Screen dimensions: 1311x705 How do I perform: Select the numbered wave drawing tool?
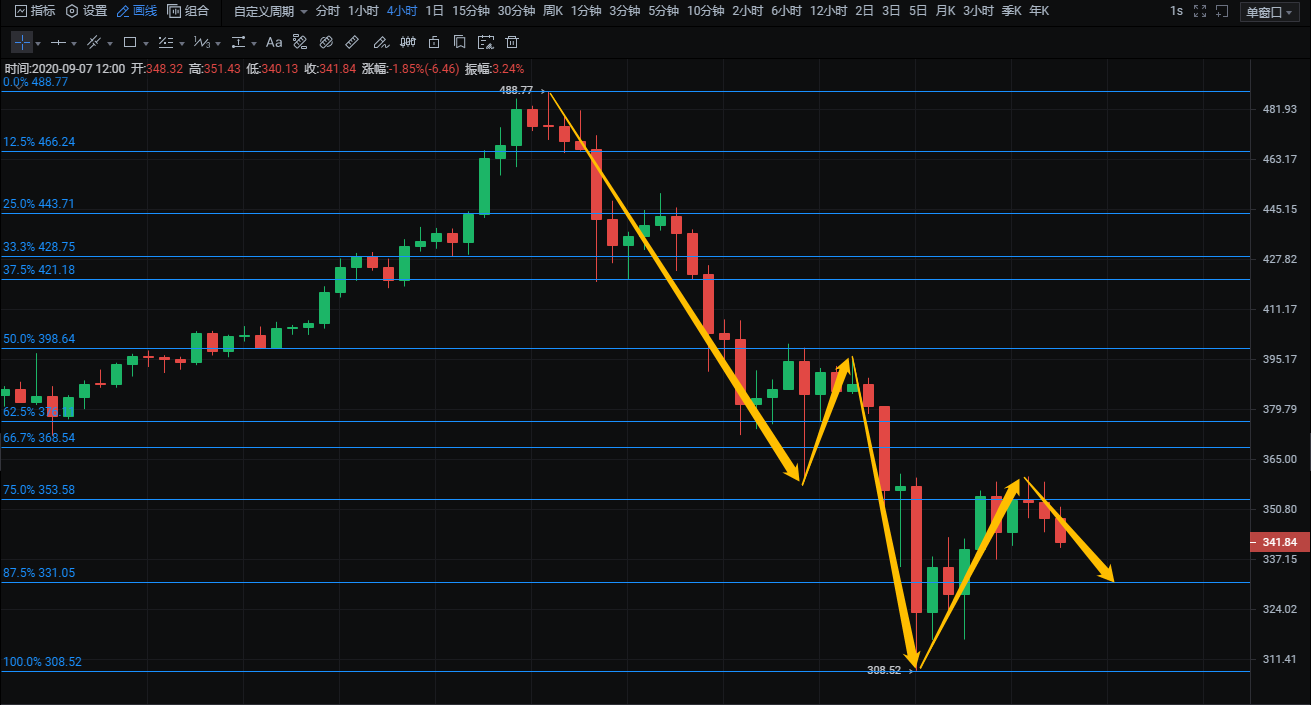point(201,43)
